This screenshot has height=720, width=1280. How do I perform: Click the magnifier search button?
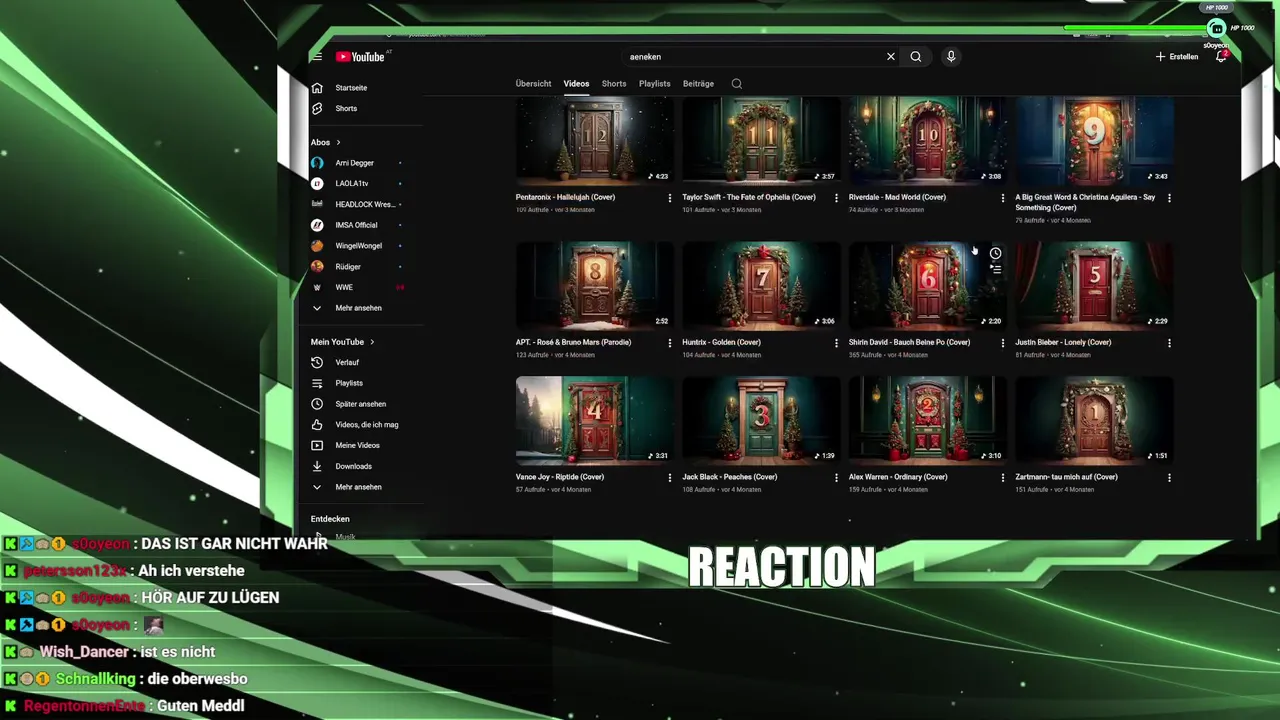916,57
